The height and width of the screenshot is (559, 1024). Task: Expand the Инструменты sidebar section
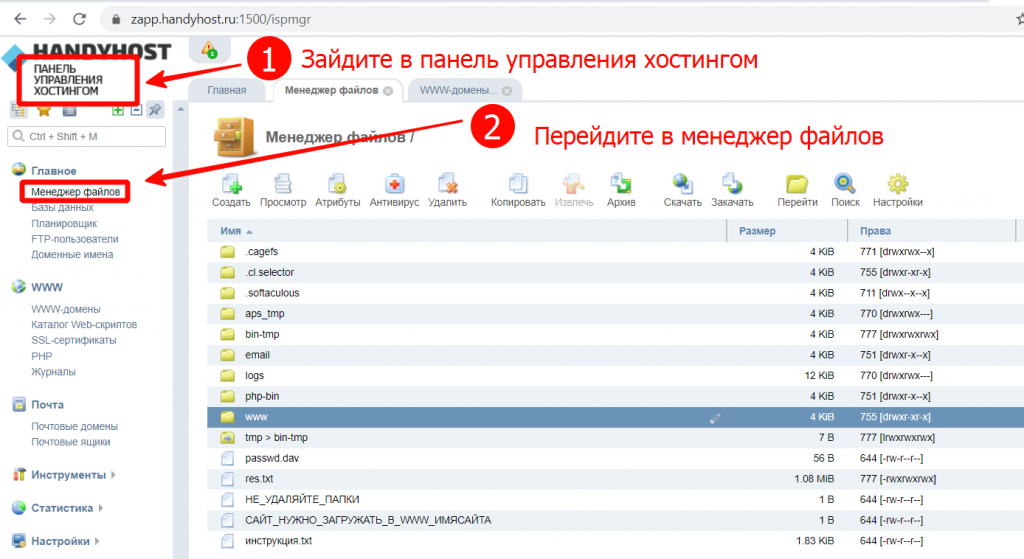point(68,475)
